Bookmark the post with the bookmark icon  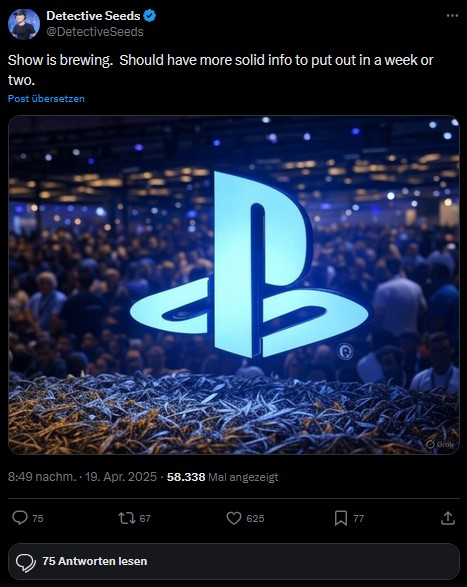341,518
